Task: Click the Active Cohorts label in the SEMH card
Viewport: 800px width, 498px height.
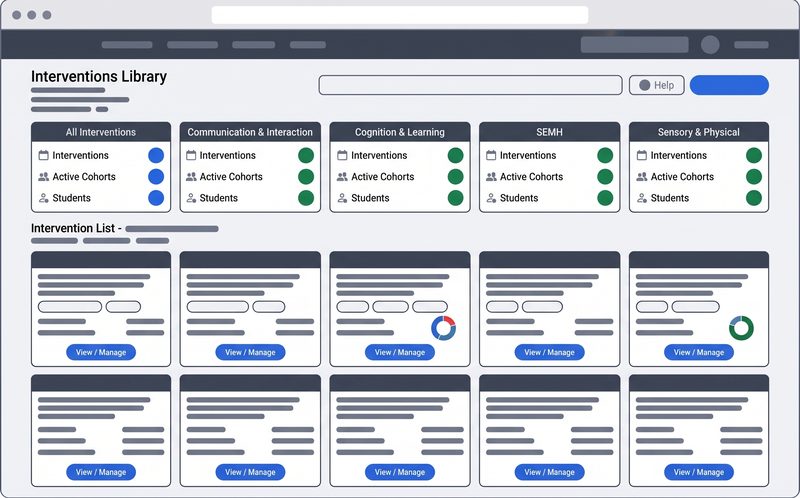Action: 532,177
